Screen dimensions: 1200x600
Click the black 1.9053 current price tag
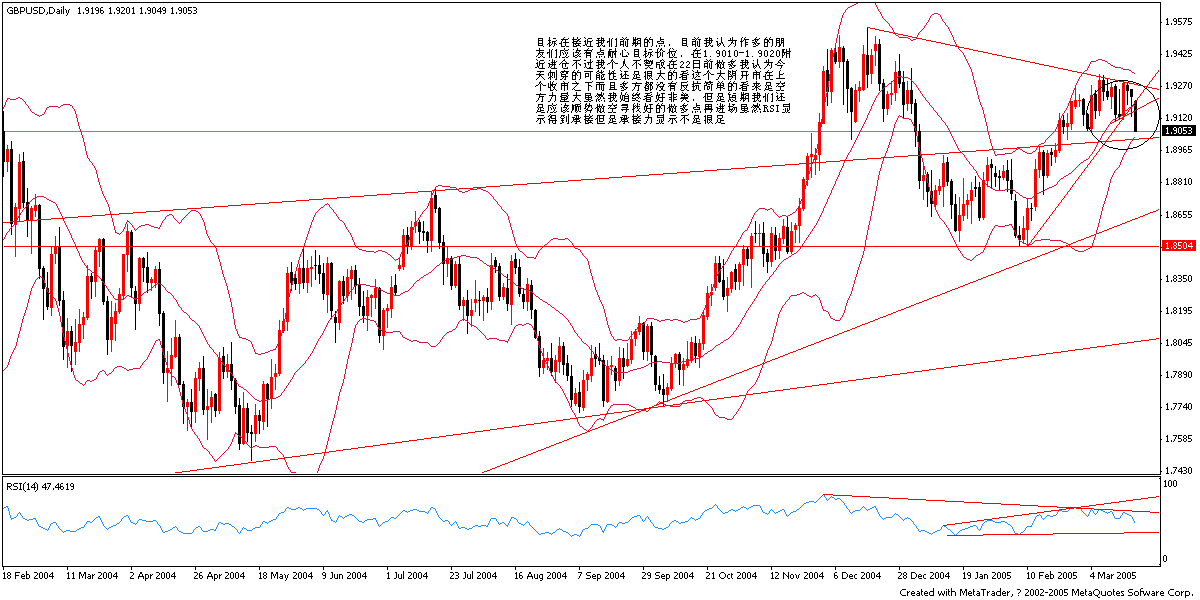click(x=1180, y=131)
